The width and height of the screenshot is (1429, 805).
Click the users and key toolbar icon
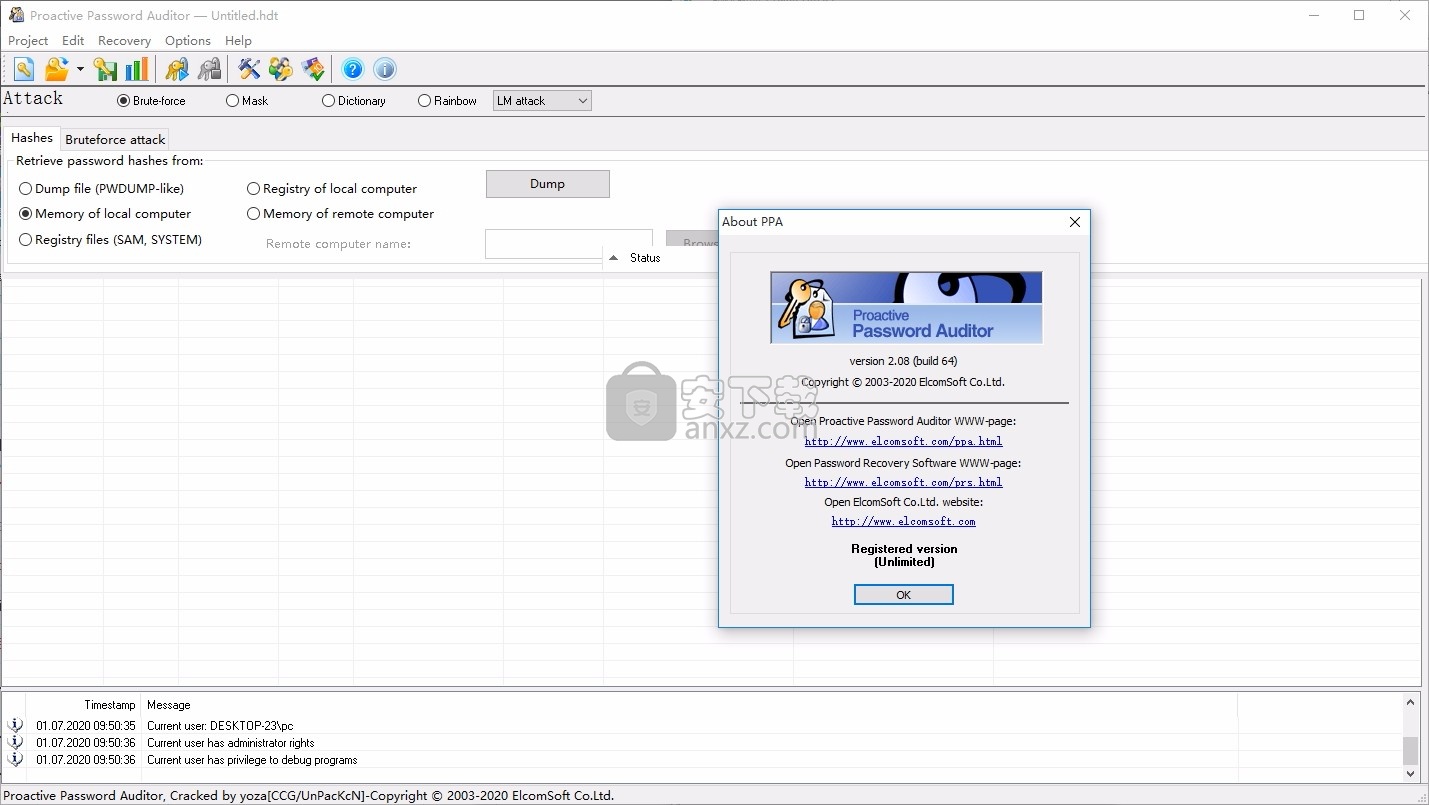pyautogui.click(x=281, y=69)
